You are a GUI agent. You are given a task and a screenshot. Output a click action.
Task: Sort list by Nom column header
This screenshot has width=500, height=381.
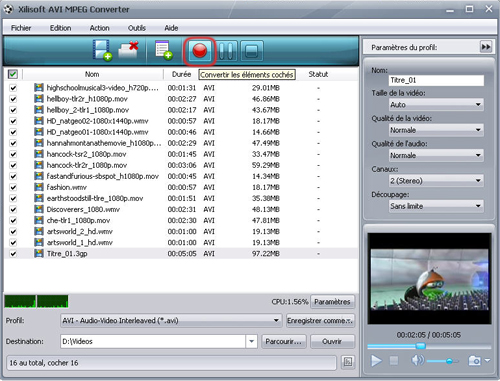92,74
